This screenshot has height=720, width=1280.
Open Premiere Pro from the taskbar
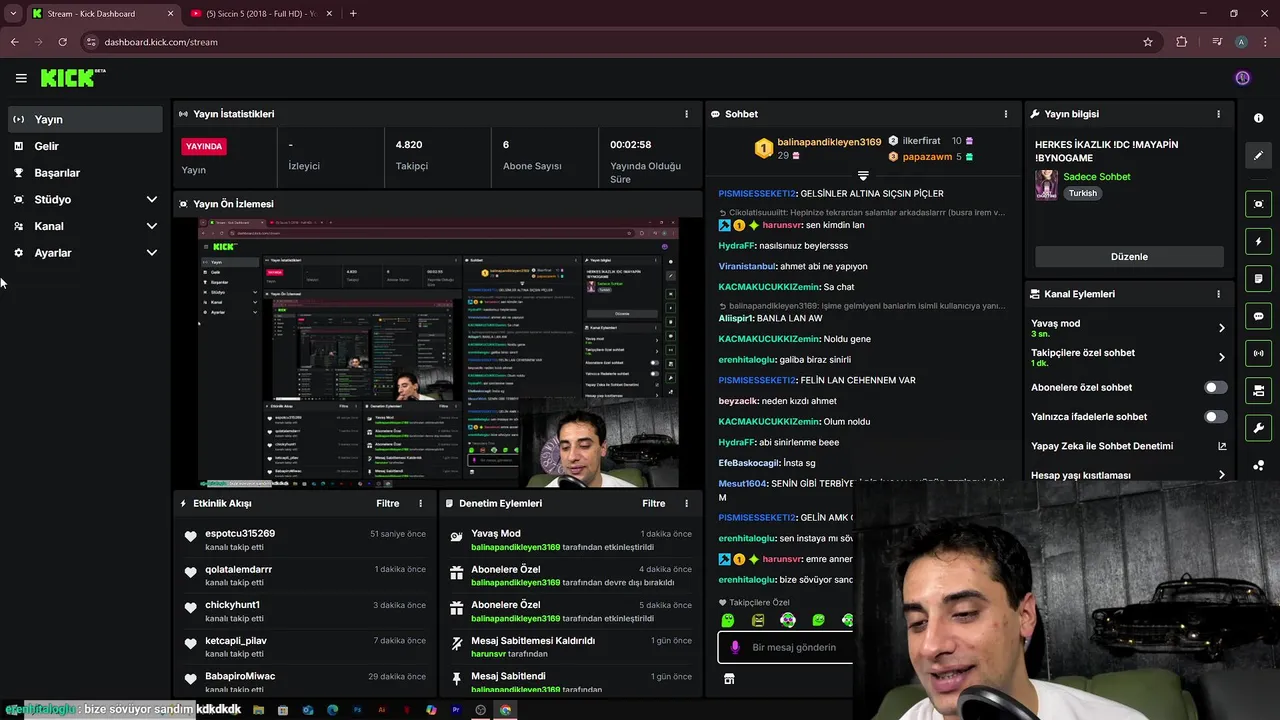[456, 710]
